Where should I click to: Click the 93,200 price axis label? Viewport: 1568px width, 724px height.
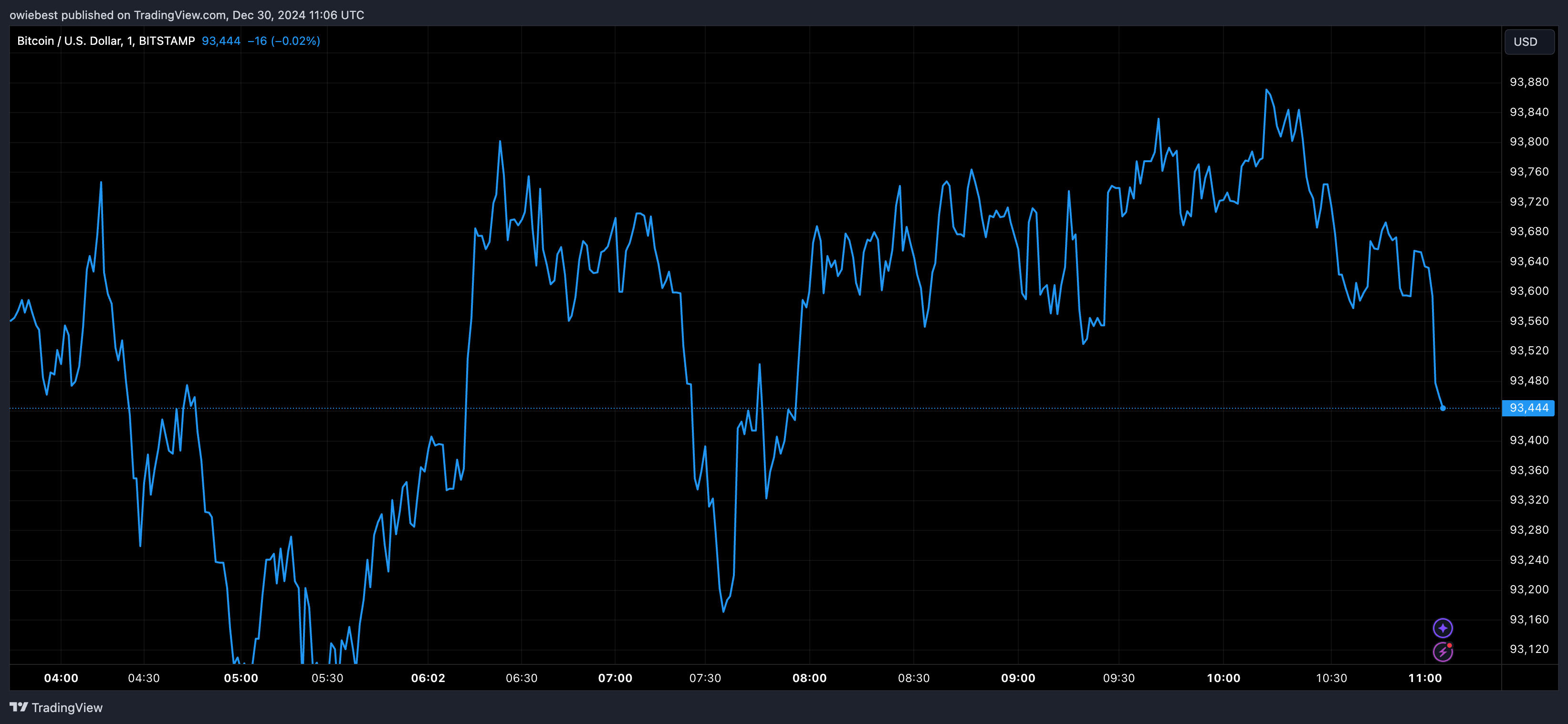pos(1529,590)
